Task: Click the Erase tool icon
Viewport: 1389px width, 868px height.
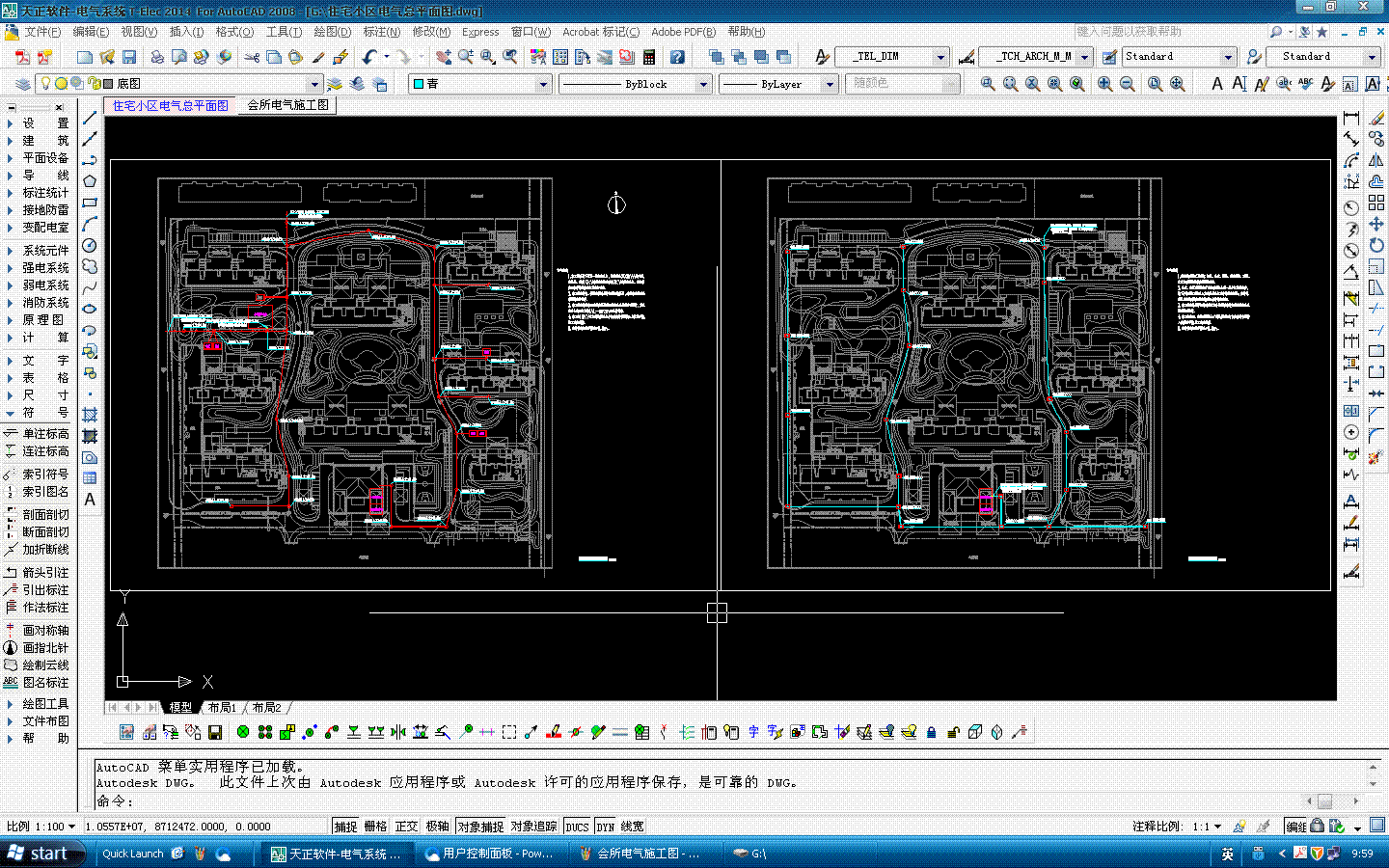Action: click(1376, 118)
